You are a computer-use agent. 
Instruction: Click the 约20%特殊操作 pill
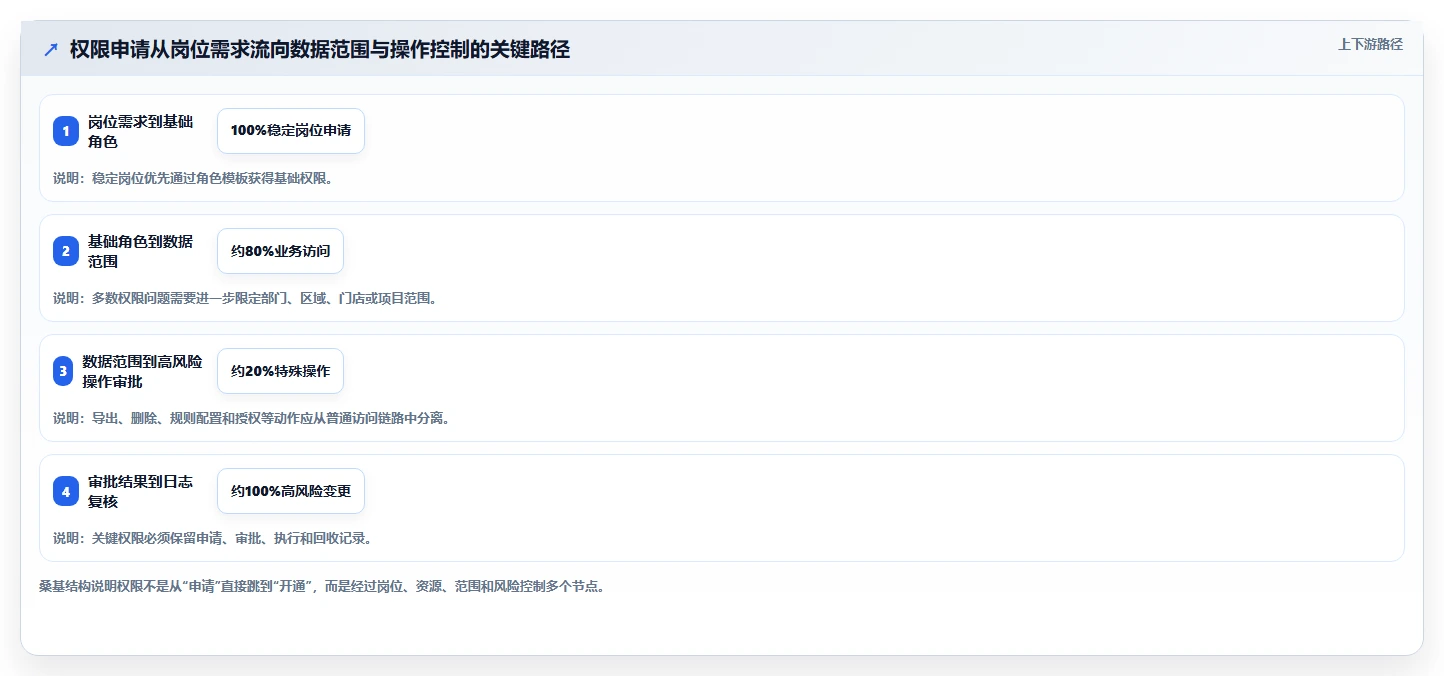(280, 371)
